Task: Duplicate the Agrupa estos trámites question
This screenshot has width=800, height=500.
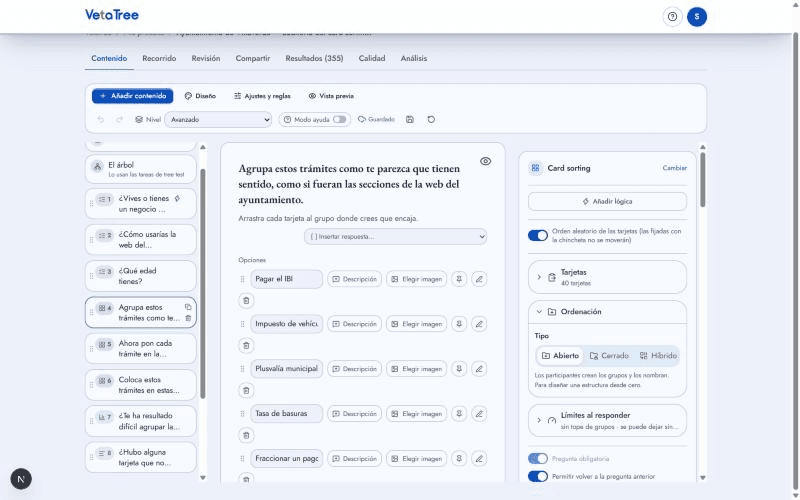Action: pos(188,307)
